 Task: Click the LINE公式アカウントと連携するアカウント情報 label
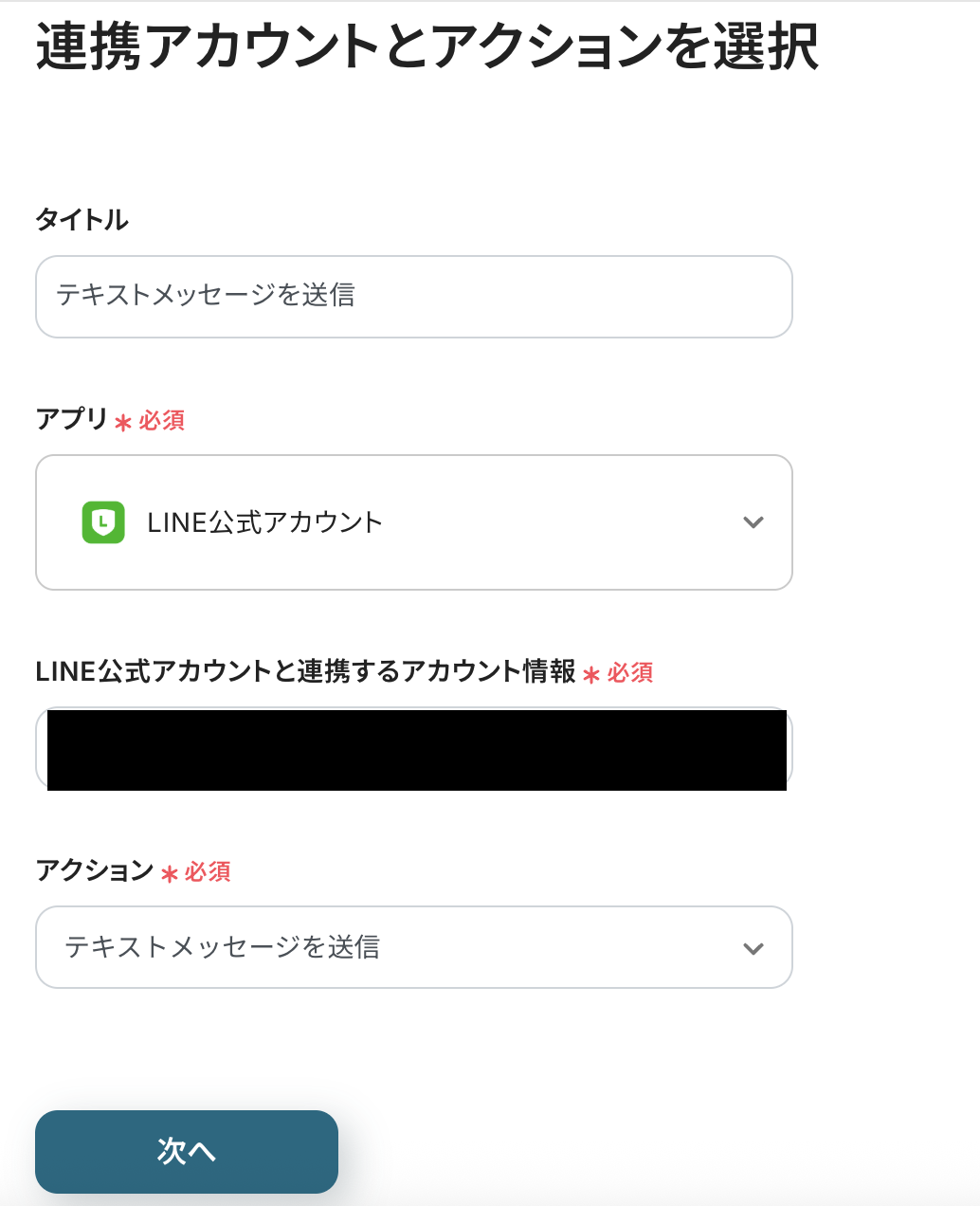pyautogui.click(x=305, y=671)
